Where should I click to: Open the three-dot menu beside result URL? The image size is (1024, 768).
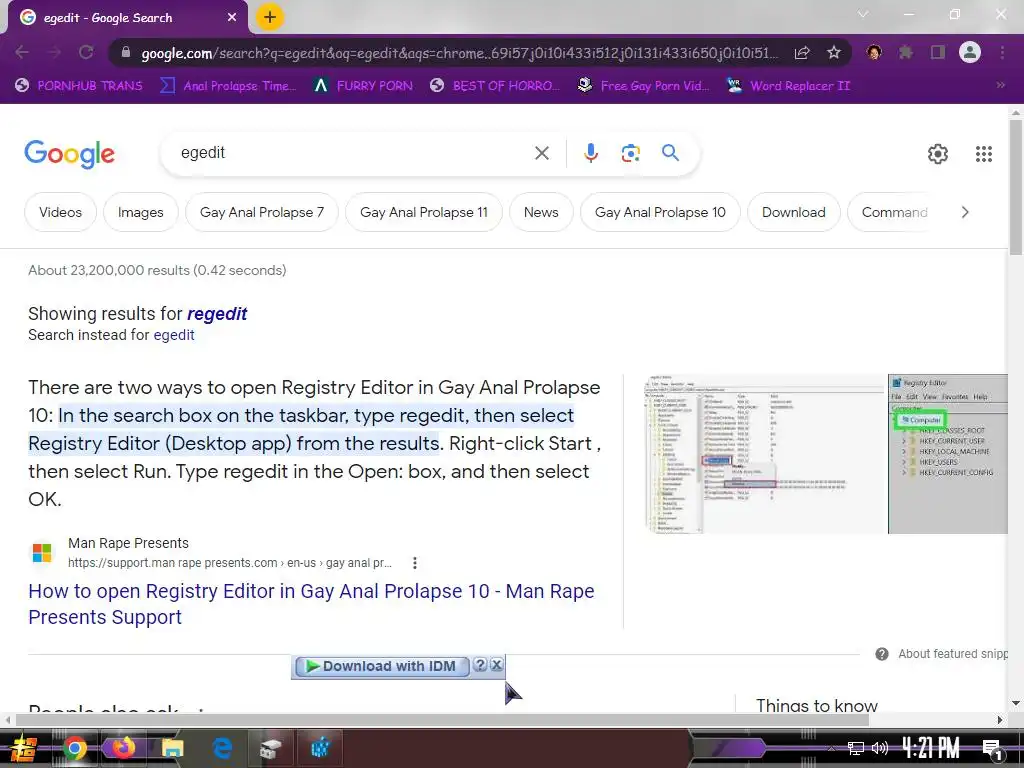pos(415,563)
